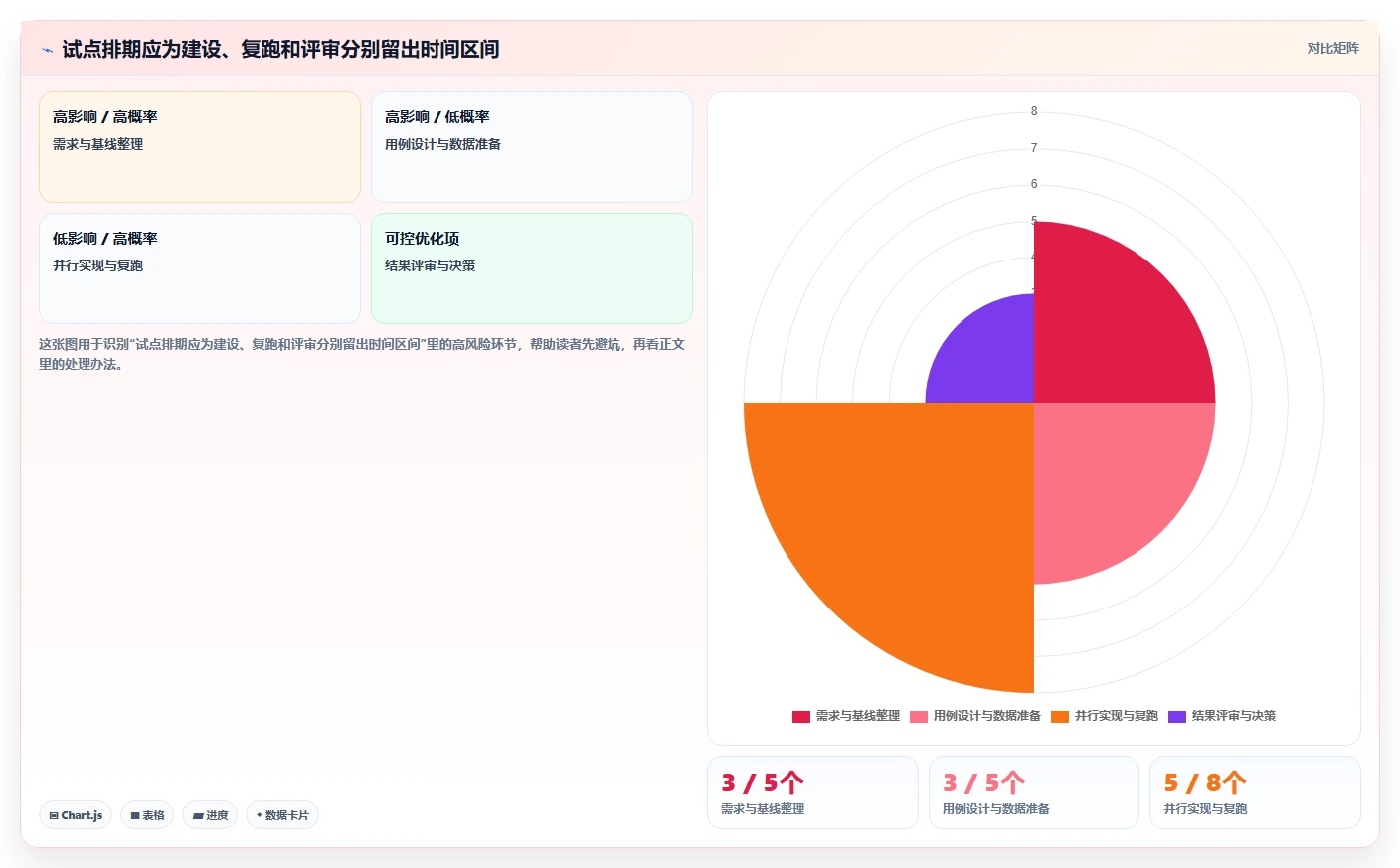Select the 高影响 / 高概率 card
Viewport: 1400px width, 868px height.
click(200, 147)
